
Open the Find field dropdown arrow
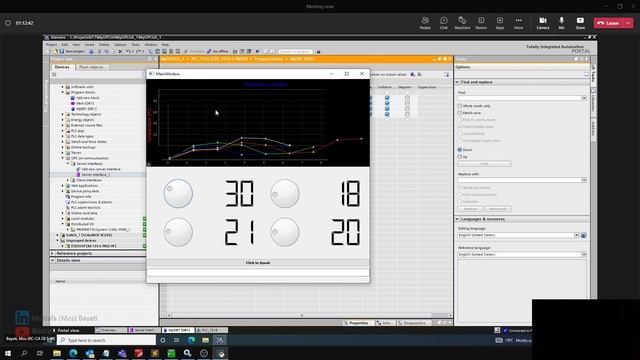point(584,98)
